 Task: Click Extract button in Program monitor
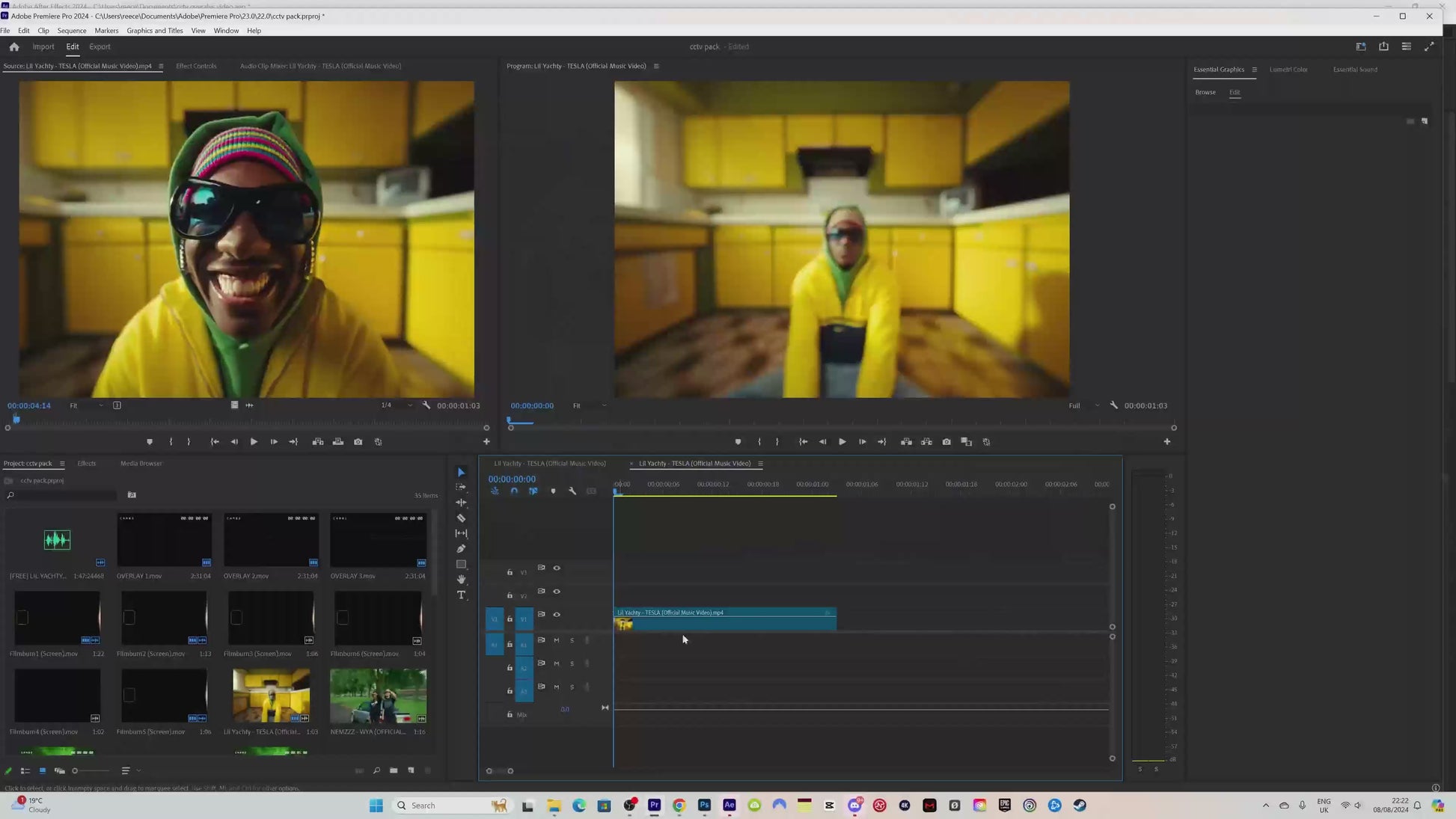click(x=926, y=442)
